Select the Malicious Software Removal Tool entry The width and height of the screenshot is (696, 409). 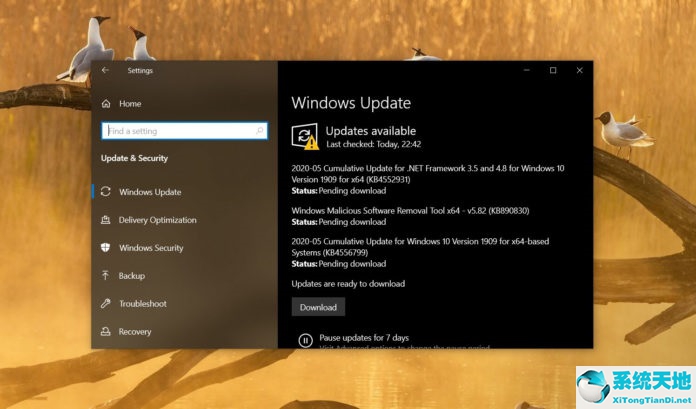coord(410,210)
